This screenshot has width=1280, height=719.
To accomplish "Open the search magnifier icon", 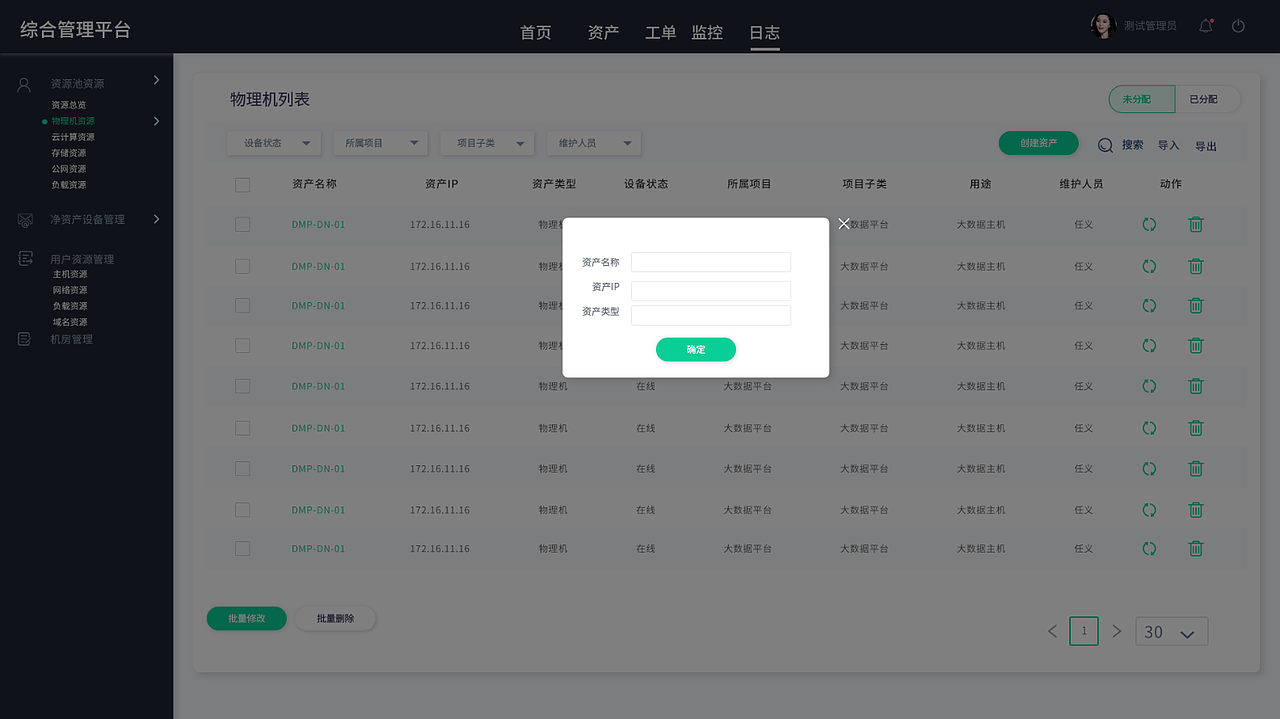I will [1104, 144].
